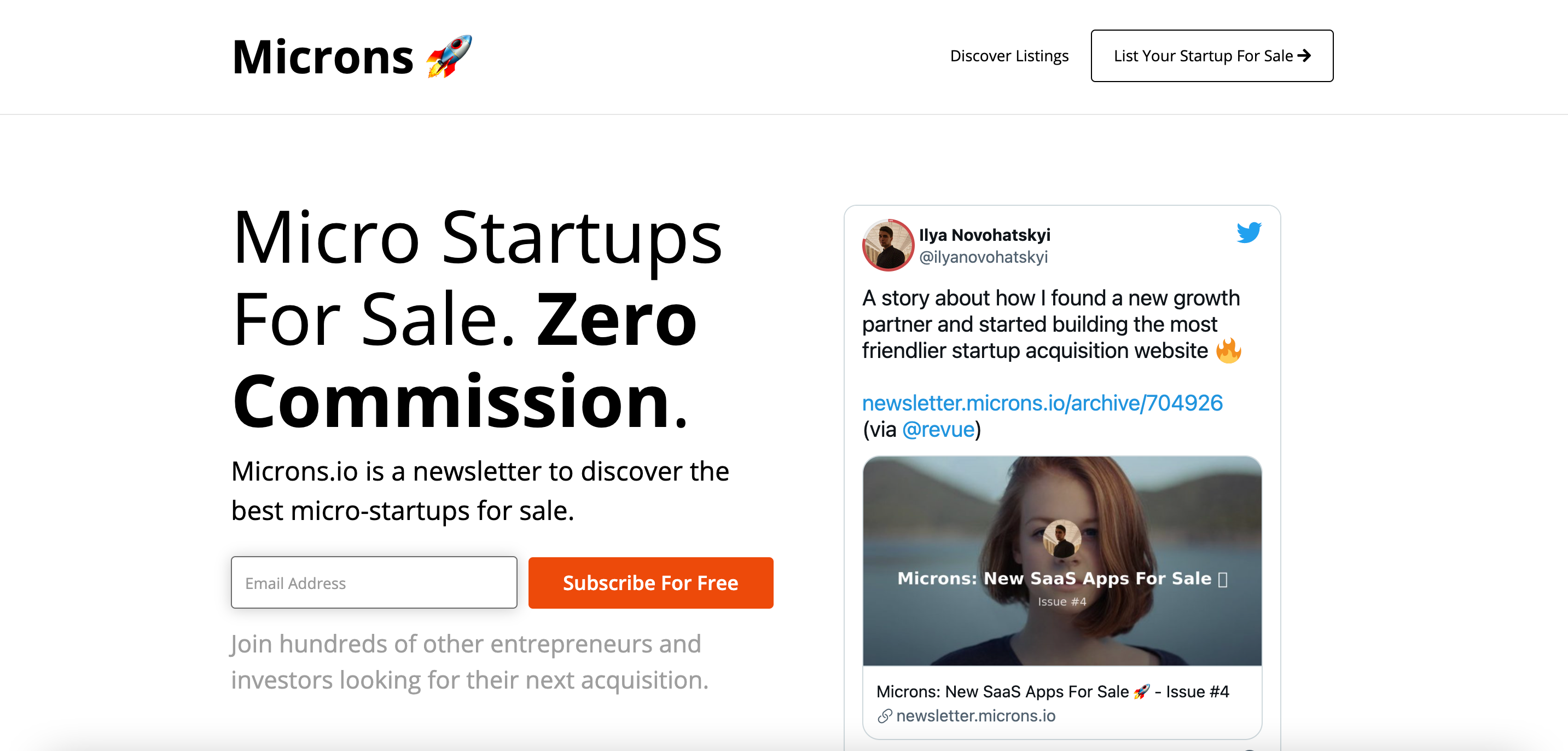Click the @revue mention link
The image size is (1568, 751).
(938, 429)
